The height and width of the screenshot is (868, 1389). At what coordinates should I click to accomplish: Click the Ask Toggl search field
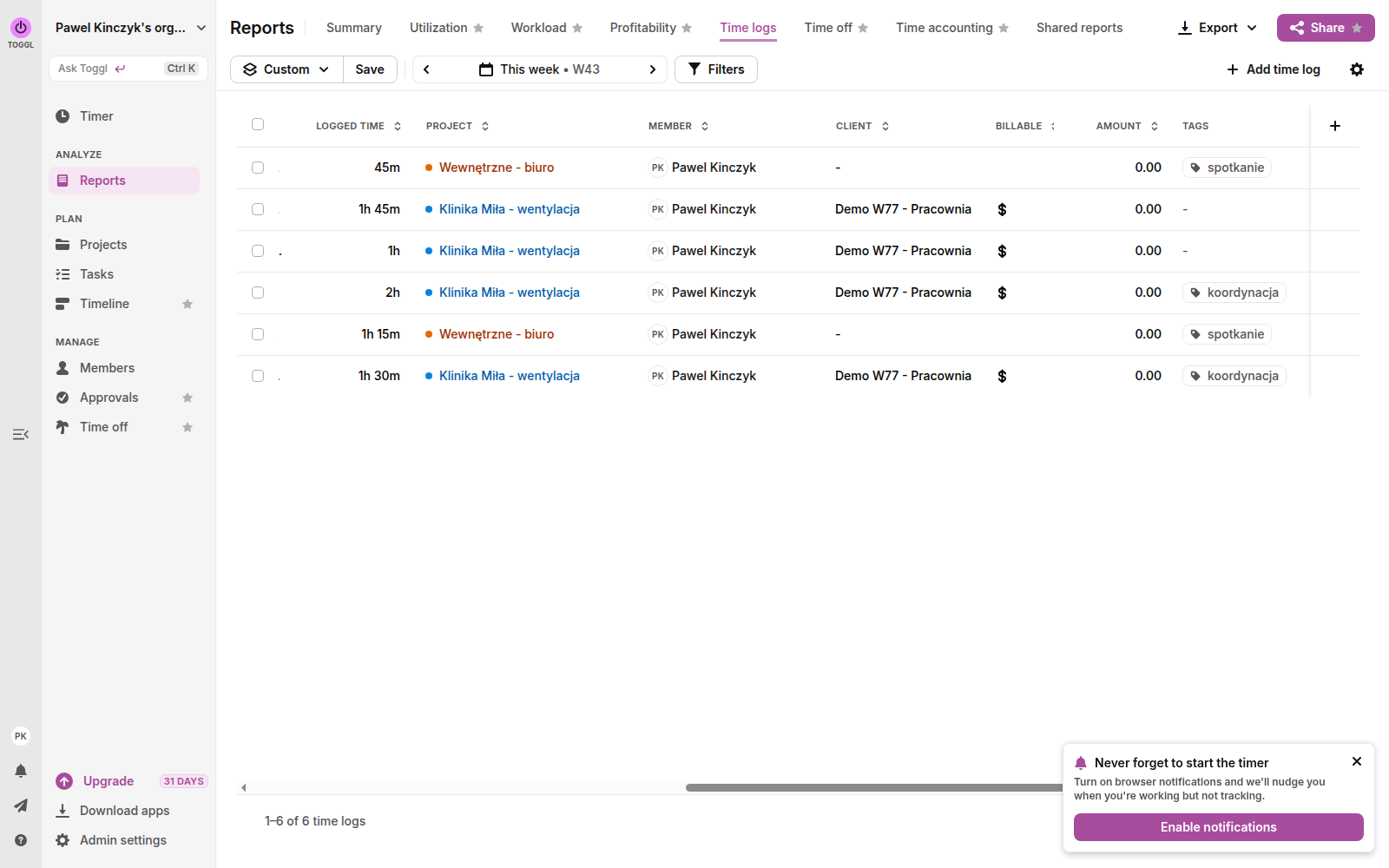pyautogui.click(x=128, y=69)
